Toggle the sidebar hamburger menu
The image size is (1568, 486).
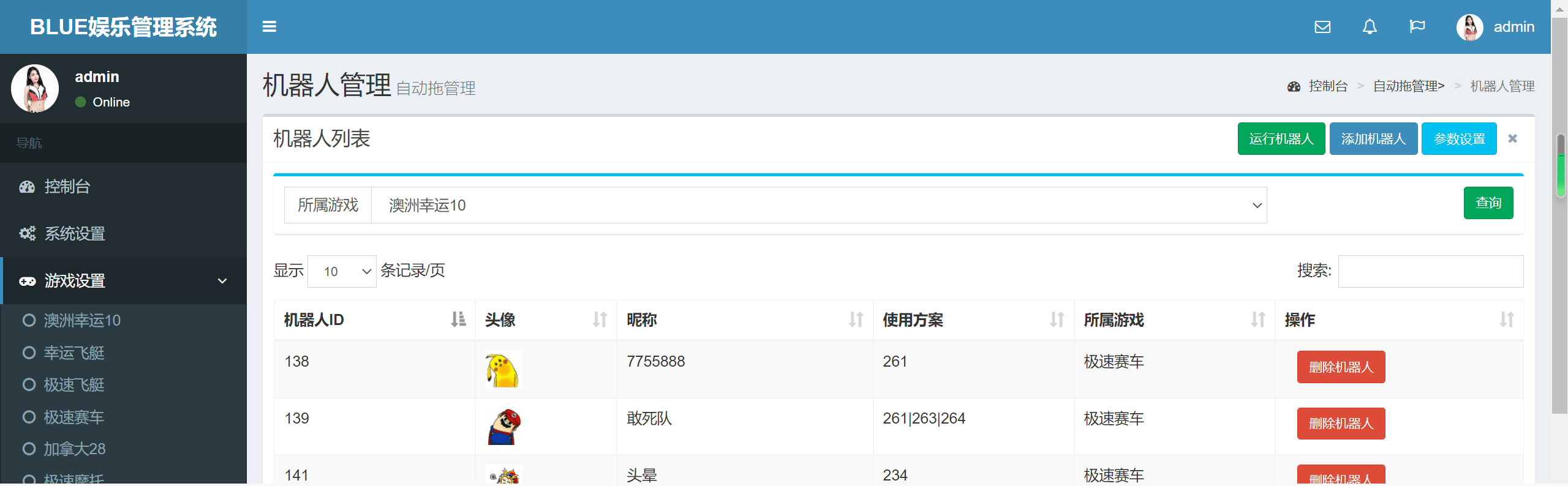[x=269, y=26]
